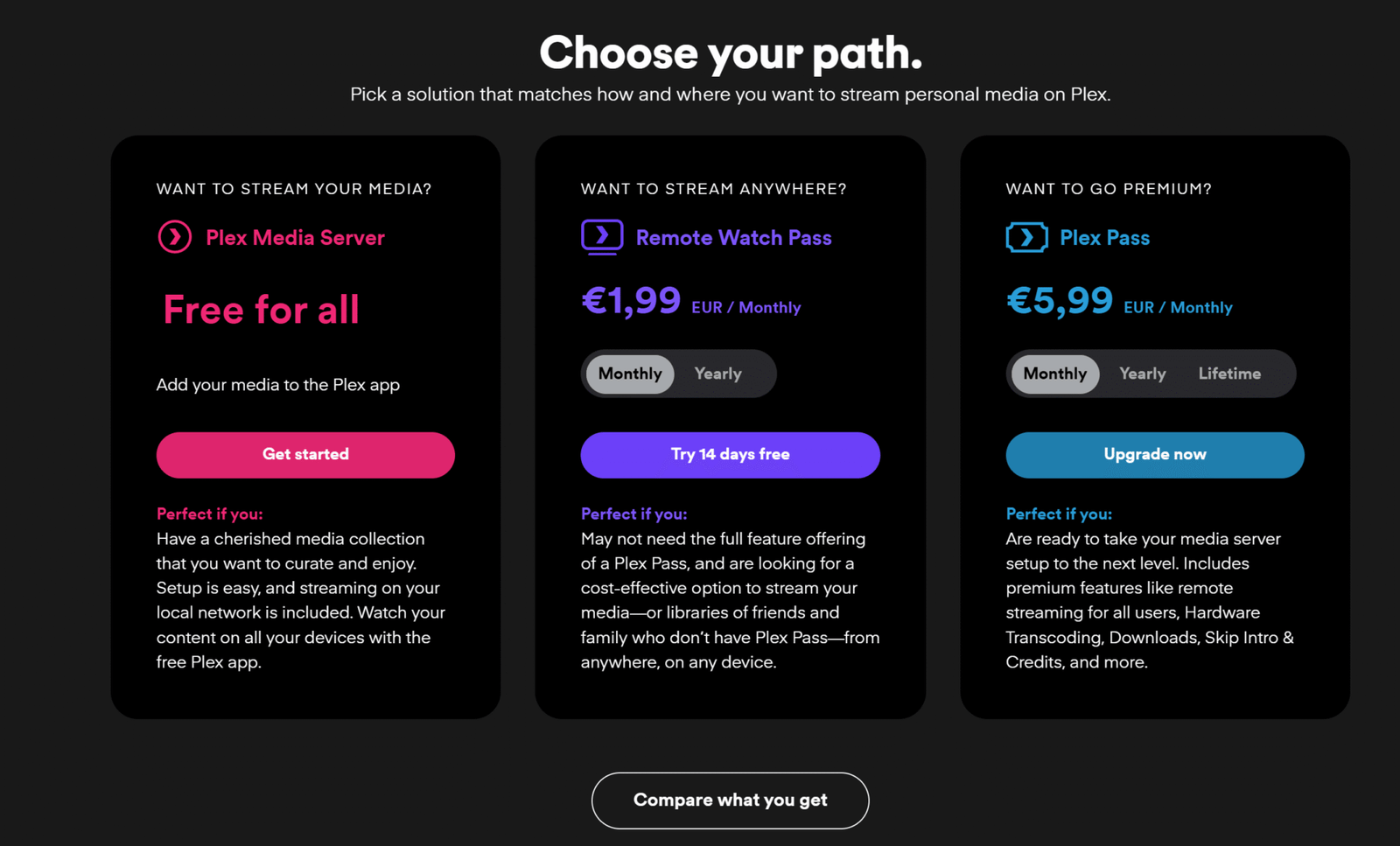Switch Remote Watch Pass to Yearly billing
The image size is (1400, 846).
coord(717,374)
